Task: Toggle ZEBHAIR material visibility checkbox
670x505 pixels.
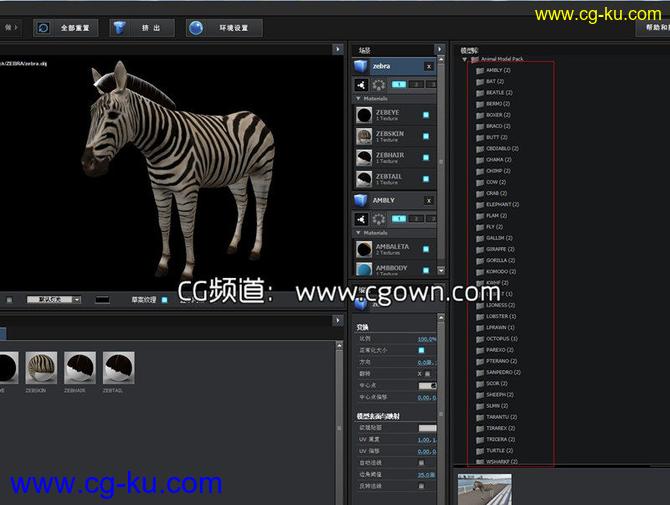Action: 426,158
